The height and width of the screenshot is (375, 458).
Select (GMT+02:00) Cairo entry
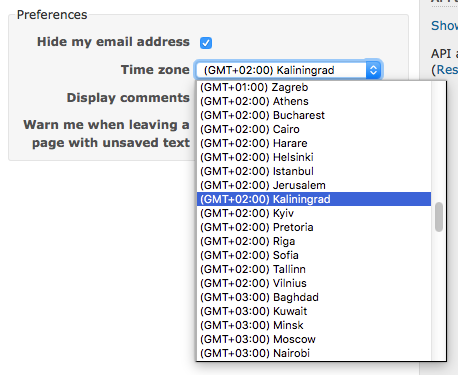(x=314, y=129)
